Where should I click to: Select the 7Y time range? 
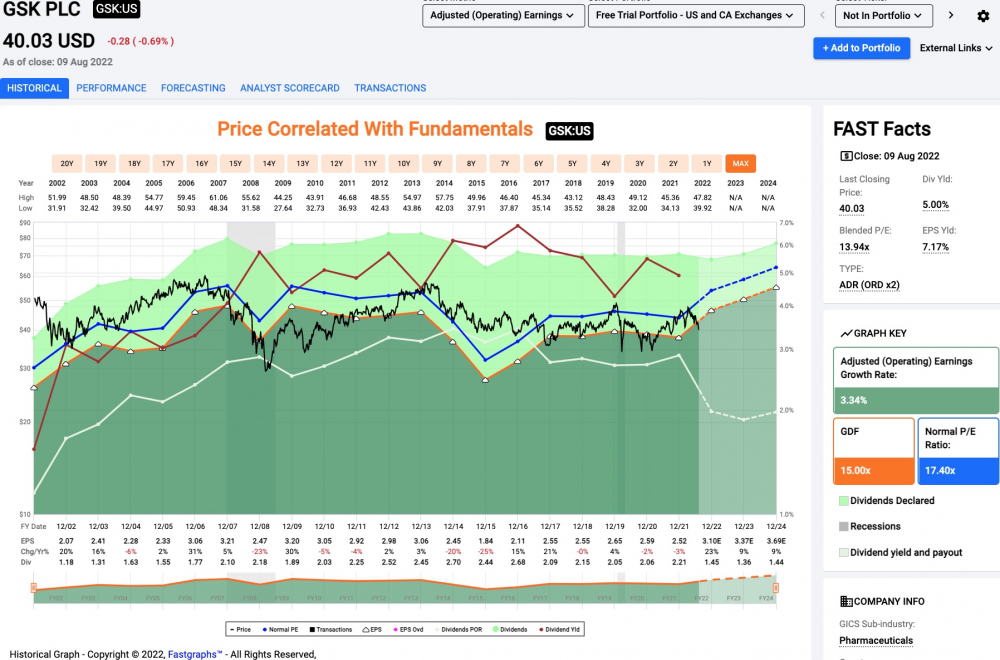(504, 163)
